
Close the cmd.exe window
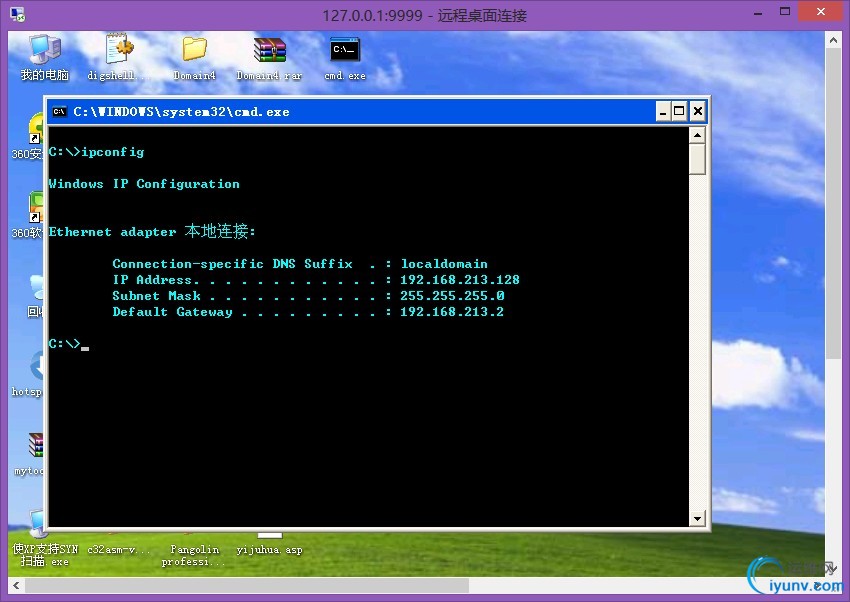pyautogui.click(x=698, y=112)
